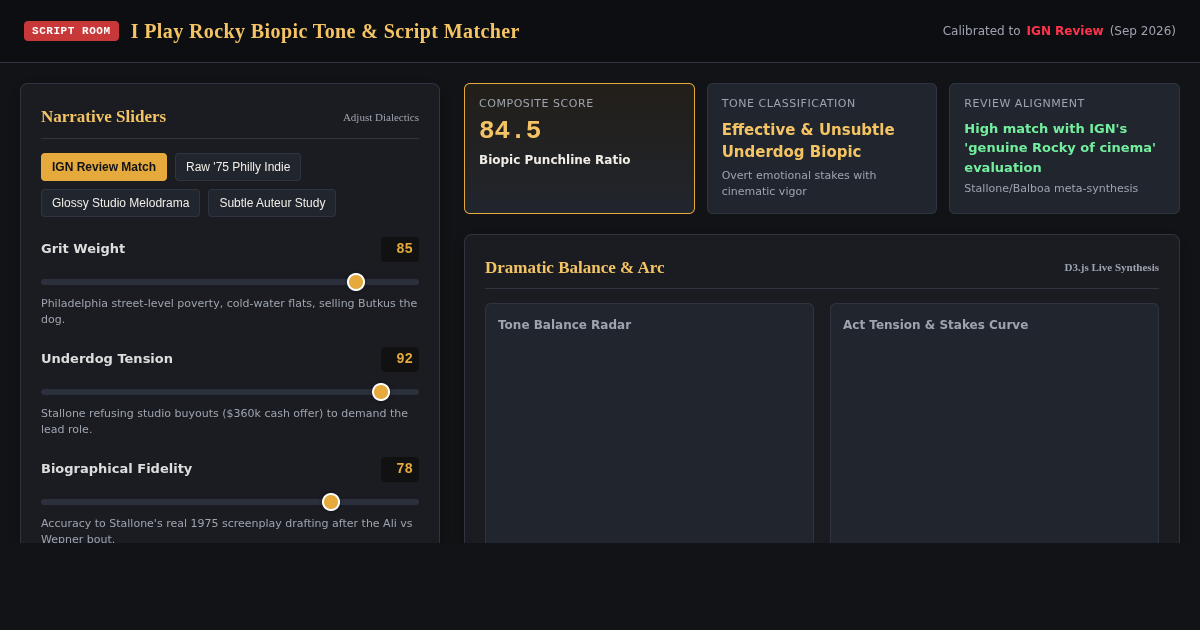Click the Act Tension & Stakes Curve title
This screenshot has width=1200, height=630.
point(935,325)
